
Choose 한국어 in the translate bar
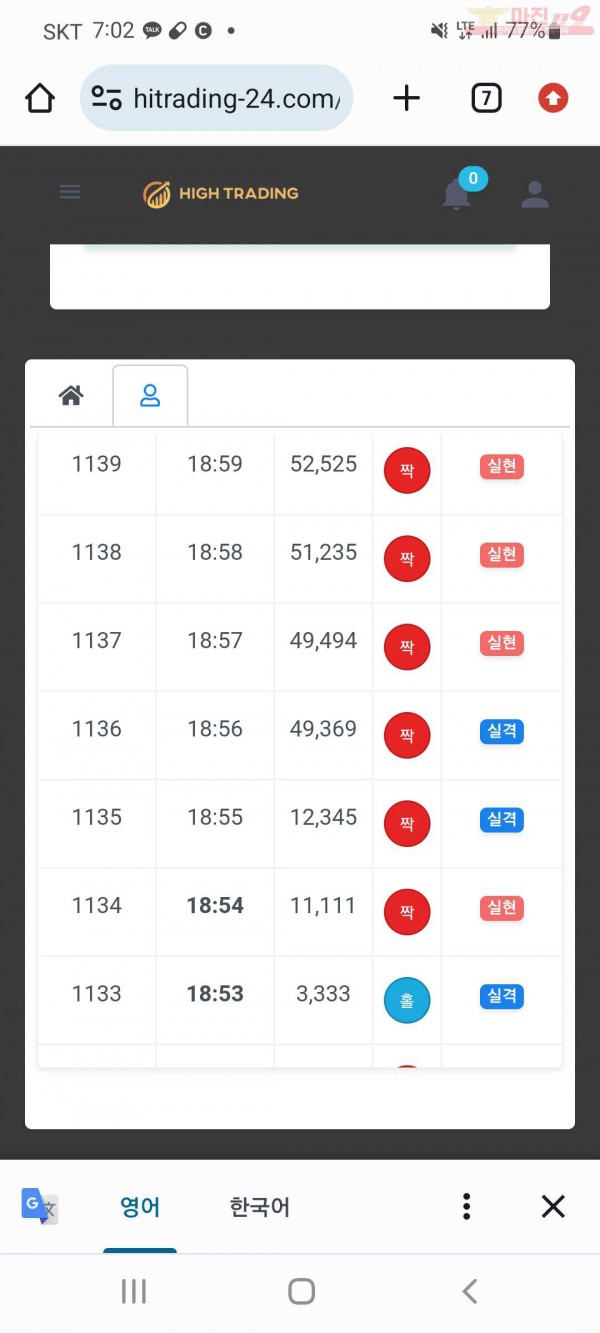click(x=260, y=1207)
